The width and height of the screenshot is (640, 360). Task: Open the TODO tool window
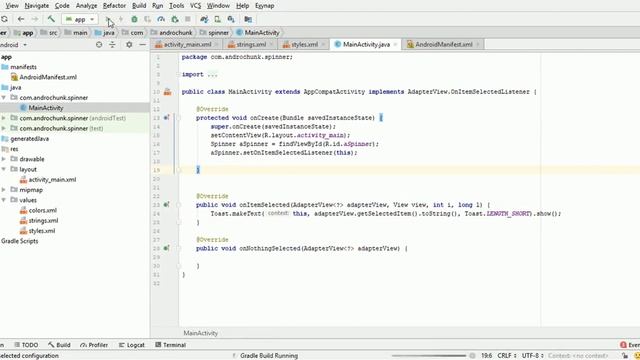pos(26,345)
